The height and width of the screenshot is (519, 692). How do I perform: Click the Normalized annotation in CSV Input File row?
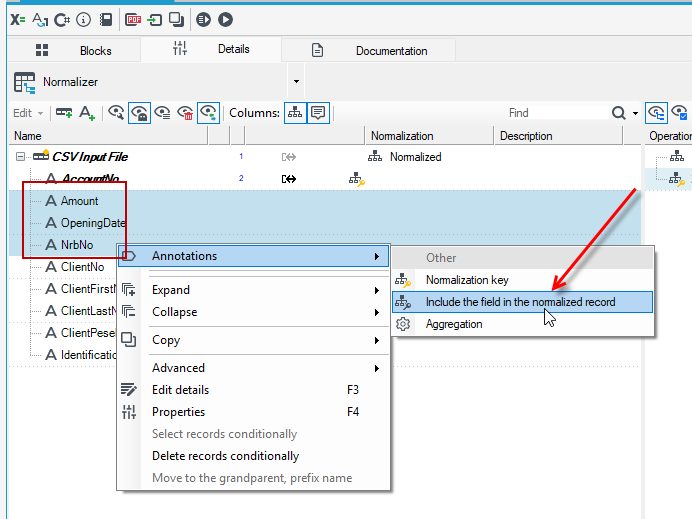click(415, 157)
